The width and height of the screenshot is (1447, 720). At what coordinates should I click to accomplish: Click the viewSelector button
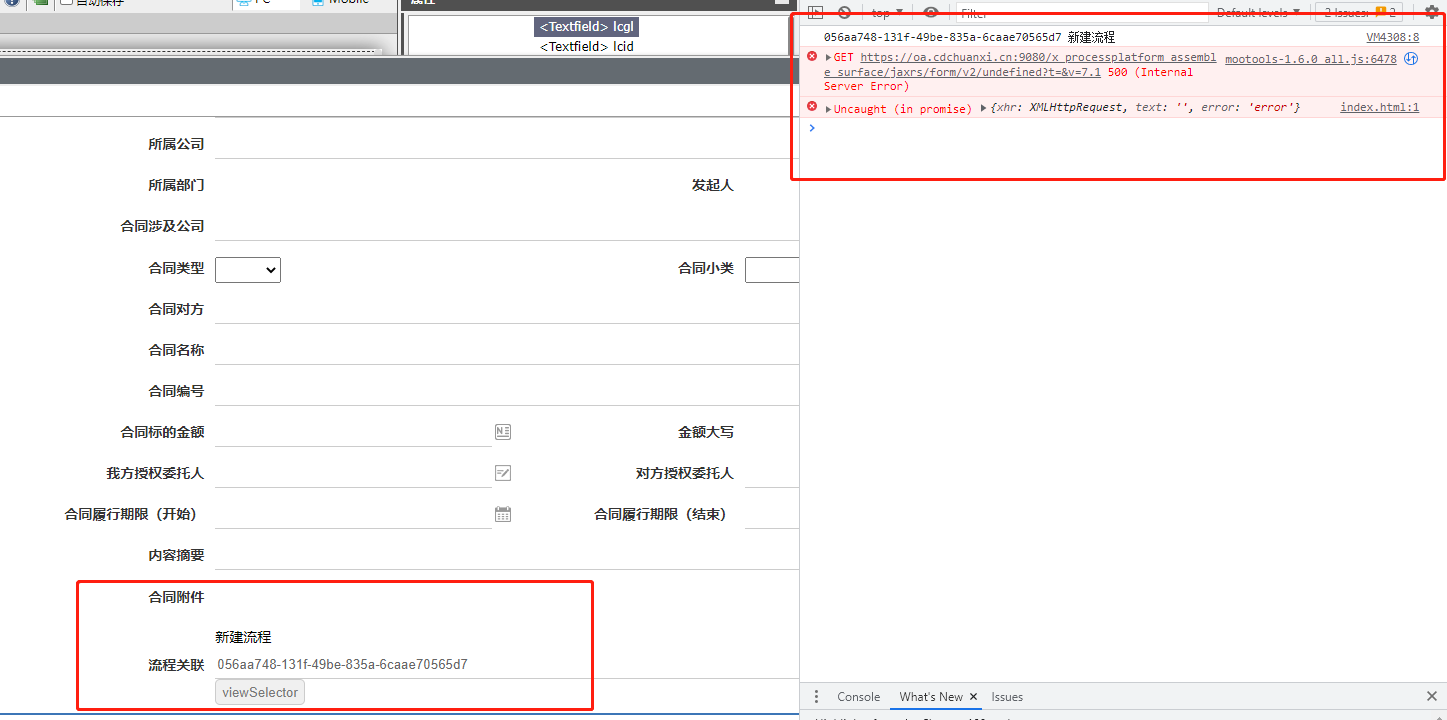click(259, 691)
